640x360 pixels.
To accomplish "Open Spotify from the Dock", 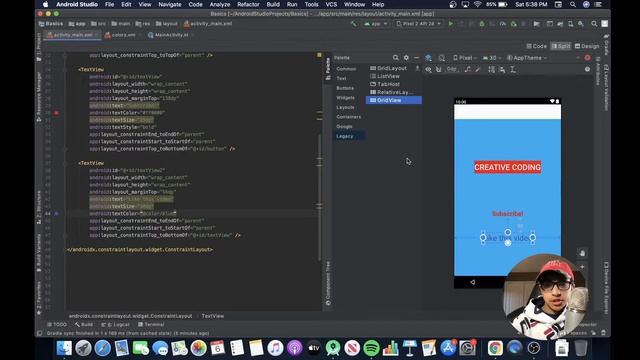I will coord(371,348).
